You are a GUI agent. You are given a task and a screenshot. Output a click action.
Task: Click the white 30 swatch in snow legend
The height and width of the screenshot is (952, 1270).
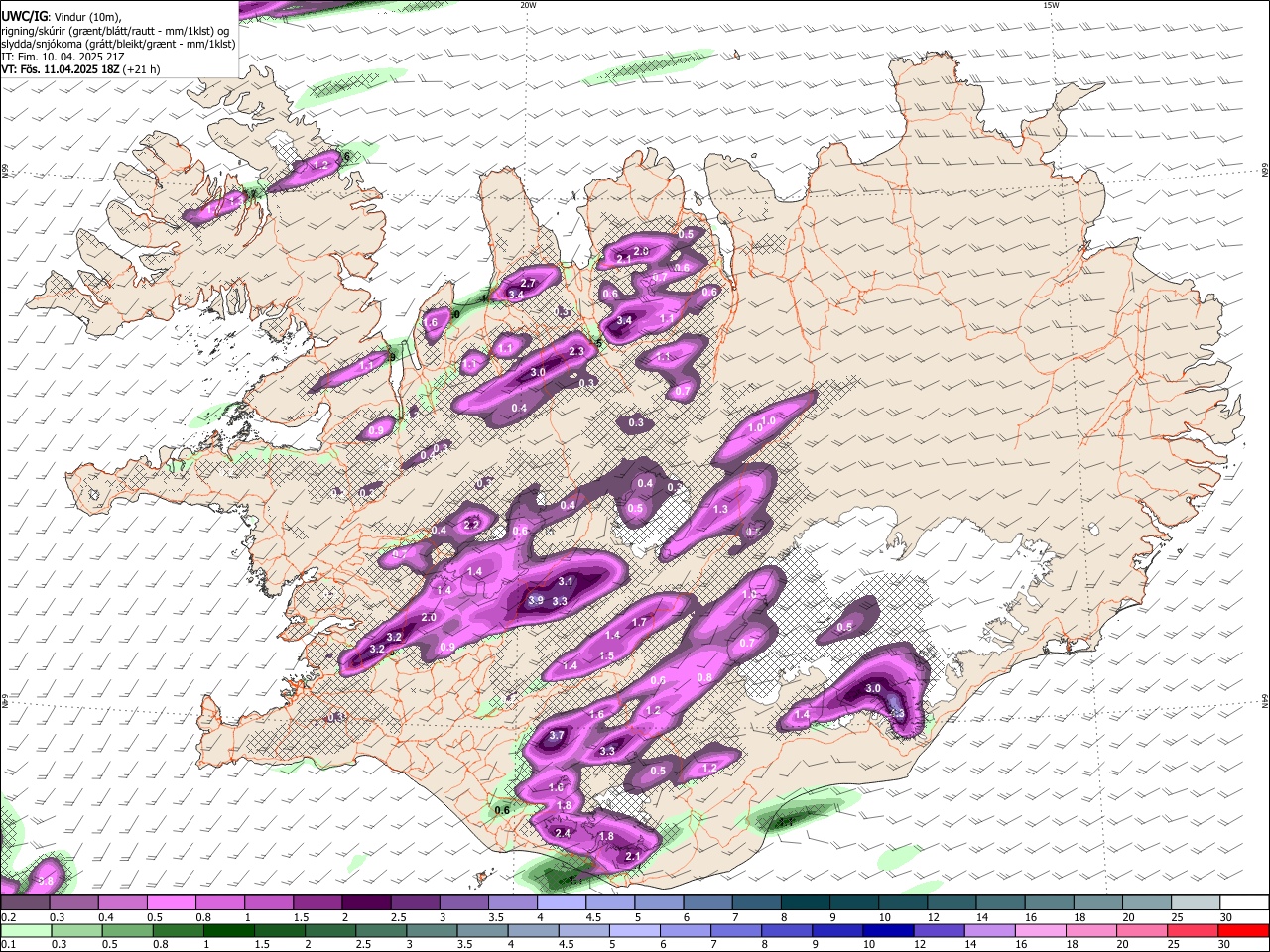click(1243, 903)
